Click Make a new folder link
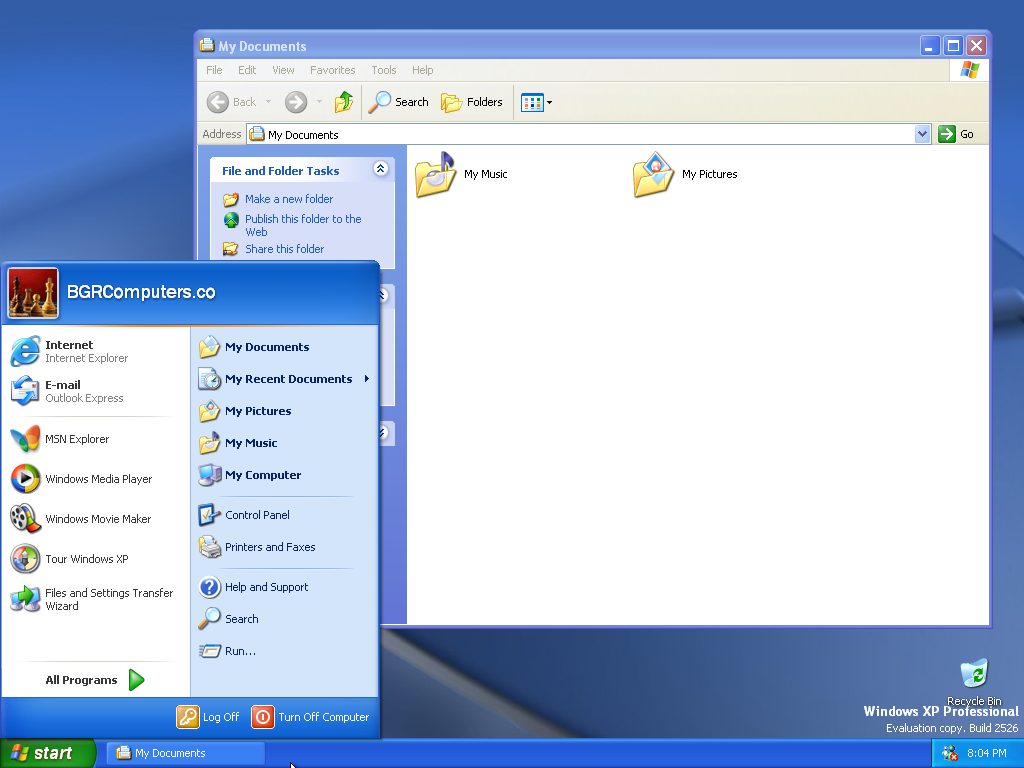The width and height of the screenshot is (1024, 768). (288, 199)
